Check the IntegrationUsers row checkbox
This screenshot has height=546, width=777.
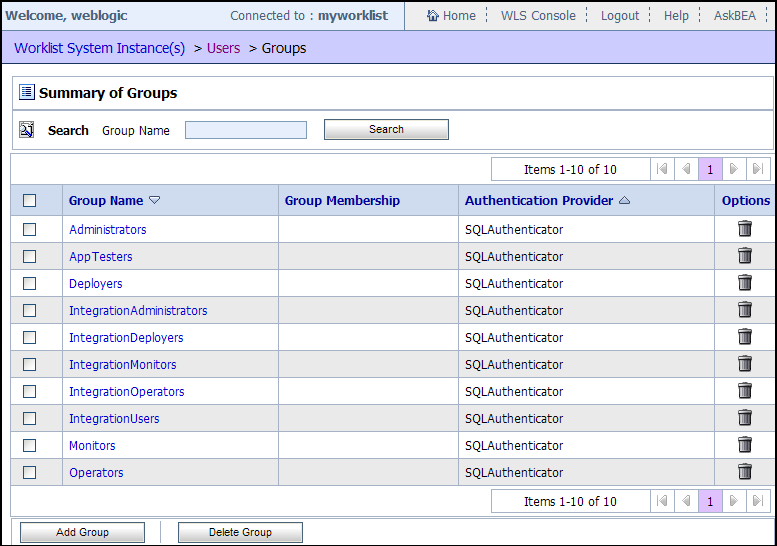[x=30, y=419]
